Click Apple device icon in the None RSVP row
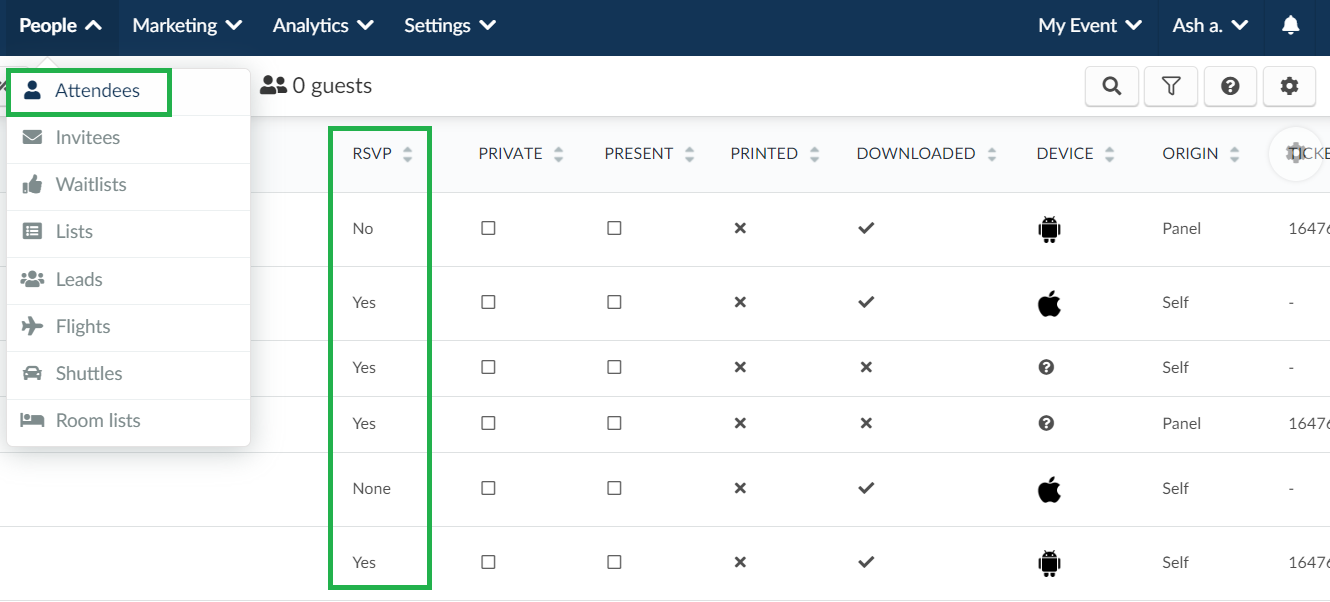Viewport: 1330px width, 602px height. click(x=1049, y=489)
